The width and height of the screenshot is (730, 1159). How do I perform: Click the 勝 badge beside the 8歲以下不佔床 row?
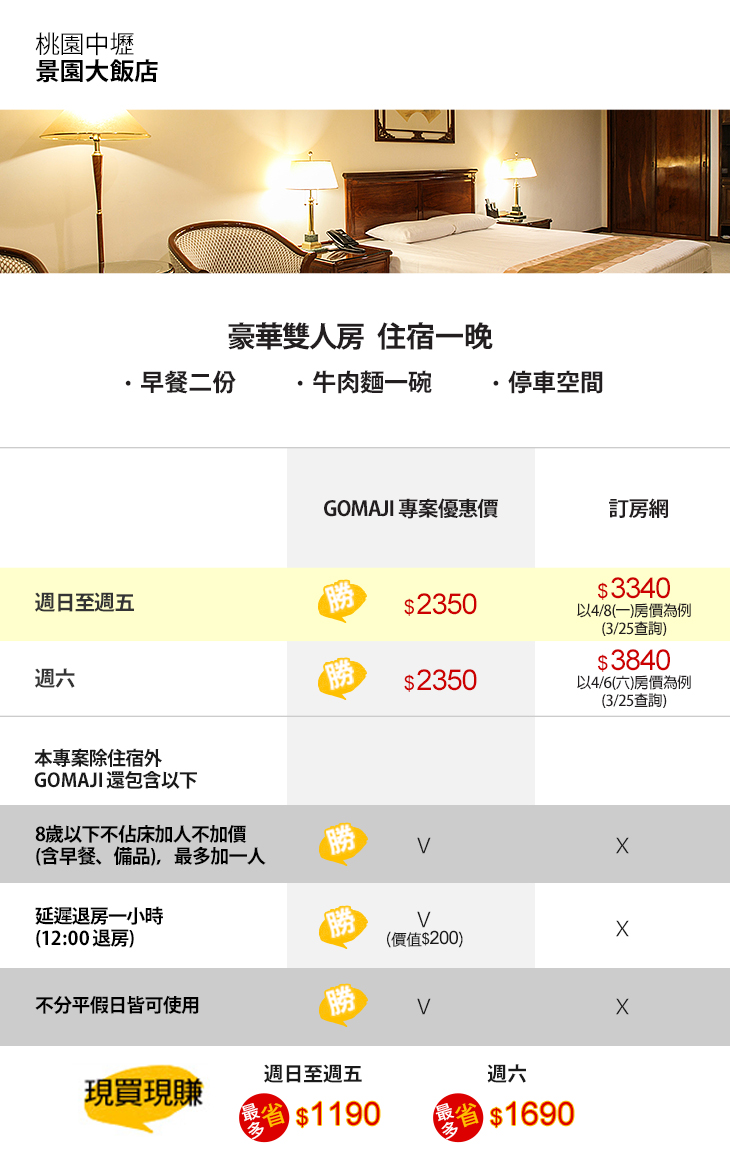[x=341, y=843]
